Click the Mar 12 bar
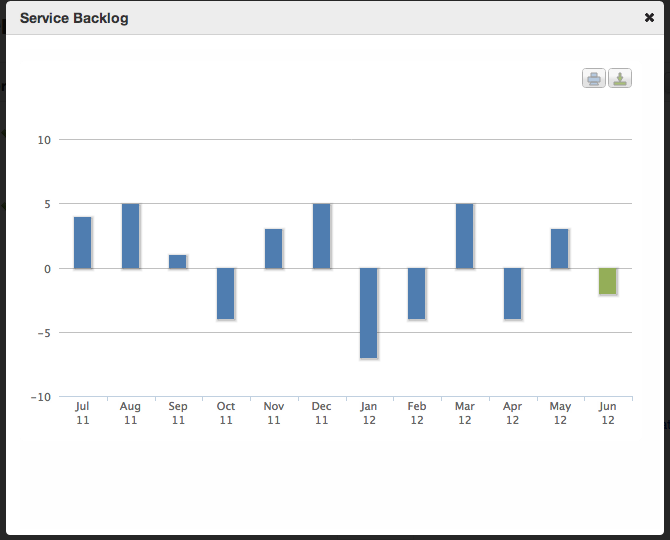The width and height of the screenshot is (670, 540). 464,236
